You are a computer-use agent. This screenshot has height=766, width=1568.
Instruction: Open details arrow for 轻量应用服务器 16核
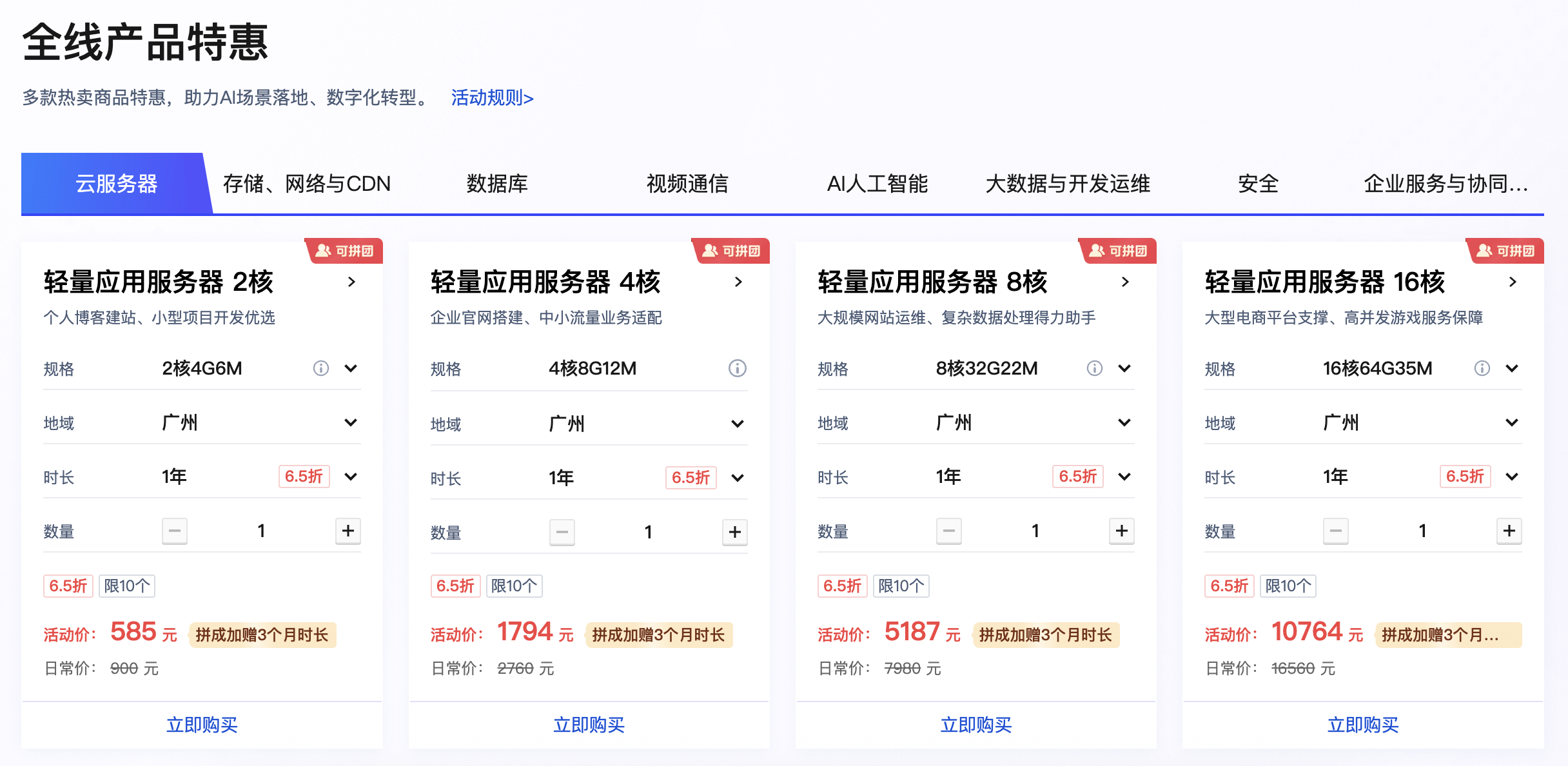coord(1513,282)
